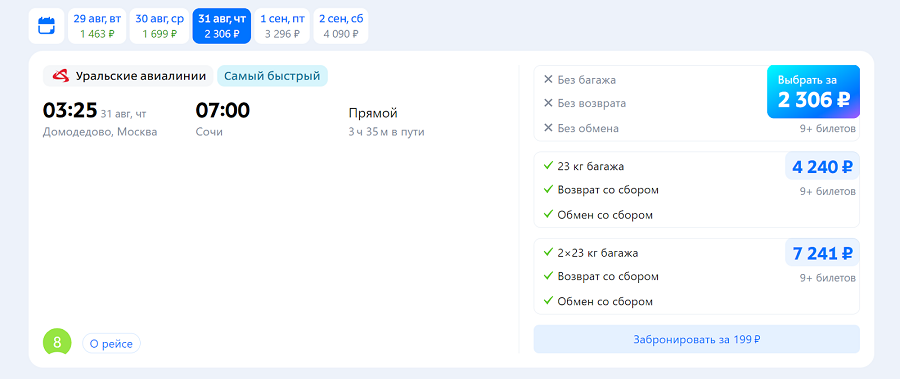Click the 4 090 ₽ price under 2 сен
900x379 pixels.
click(x=341, y=34)
